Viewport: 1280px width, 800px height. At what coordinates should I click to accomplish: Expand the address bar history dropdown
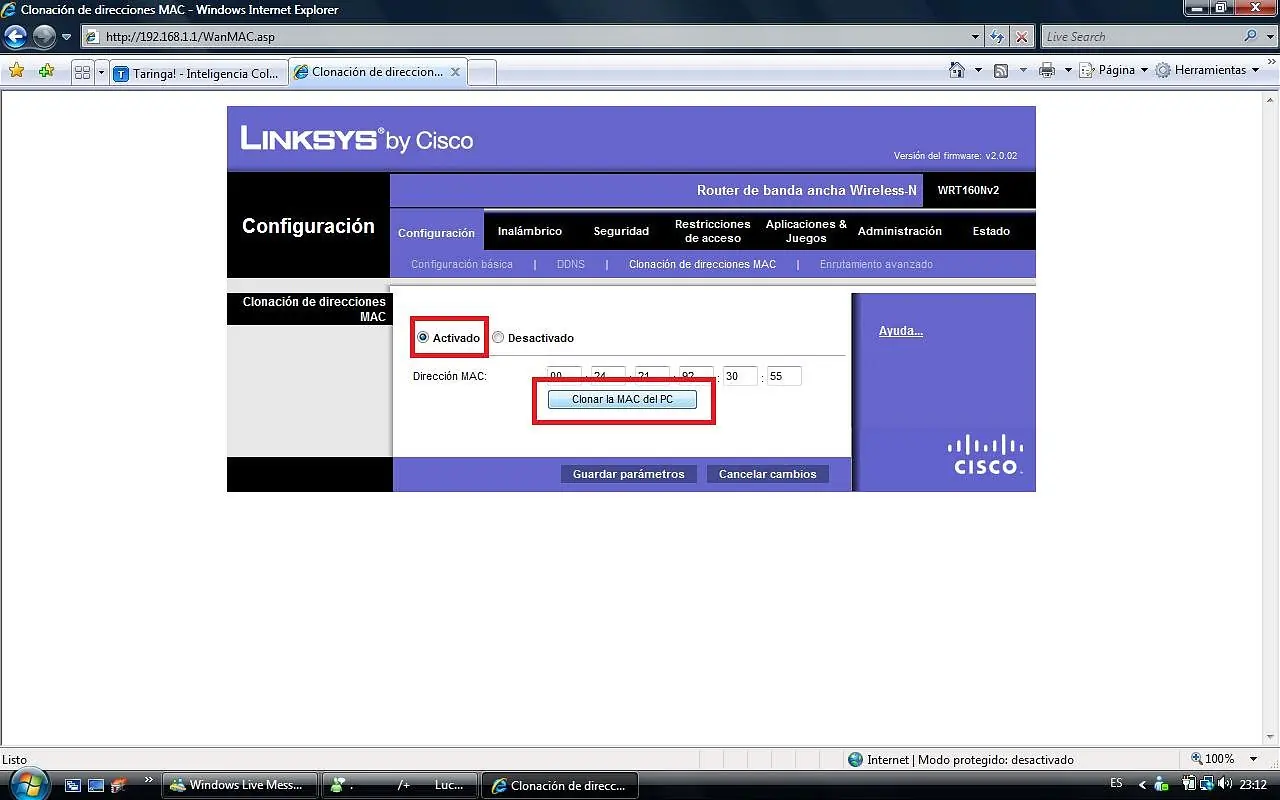point(976,37)
